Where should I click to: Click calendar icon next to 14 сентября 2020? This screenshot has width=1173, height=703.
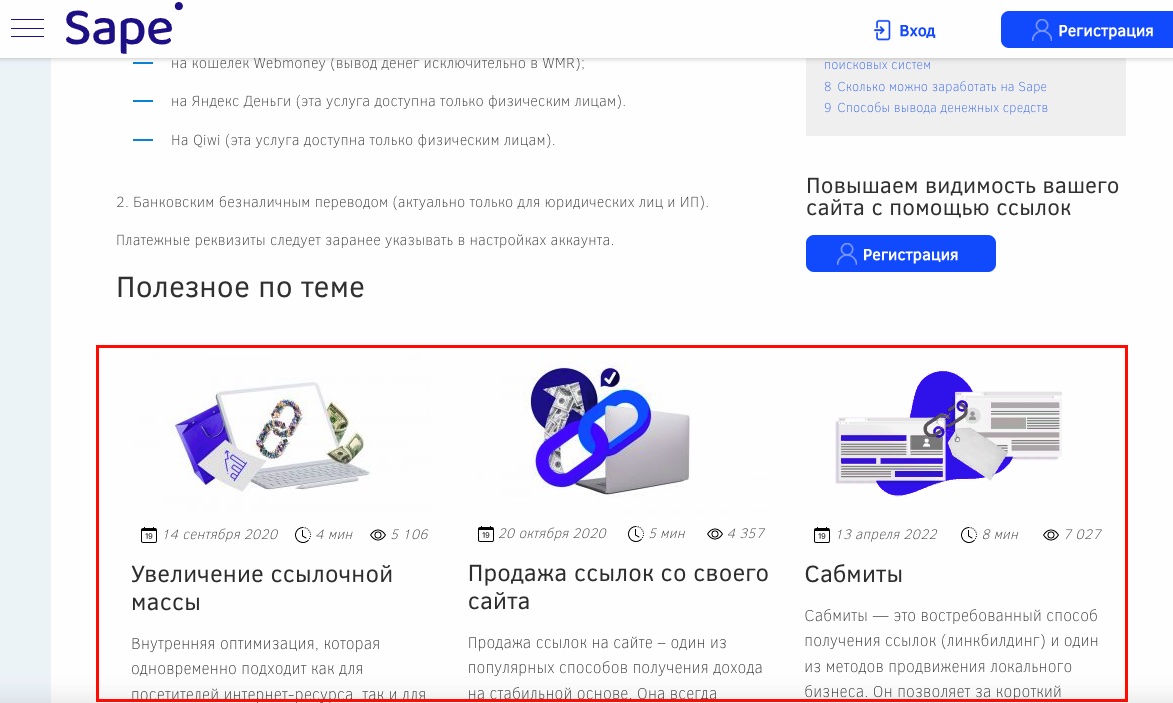click(149, 535)
